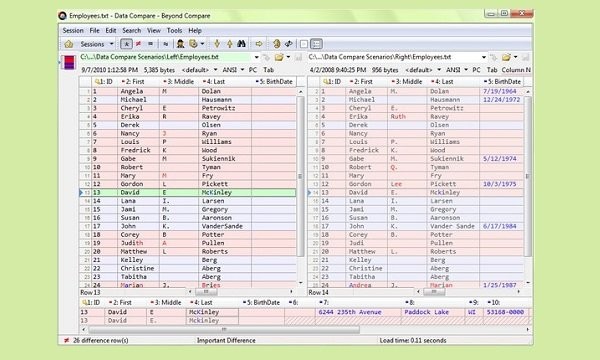Screen dimensions: 600x360
Task: Click the Copy to Right arrow icon
Action: 259,44
